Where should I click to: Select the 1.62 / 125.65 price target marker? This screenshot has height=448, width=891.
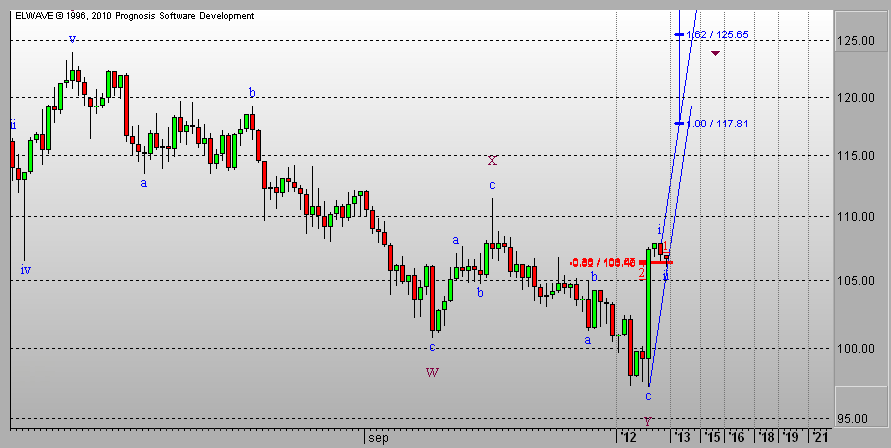(714, 35)
